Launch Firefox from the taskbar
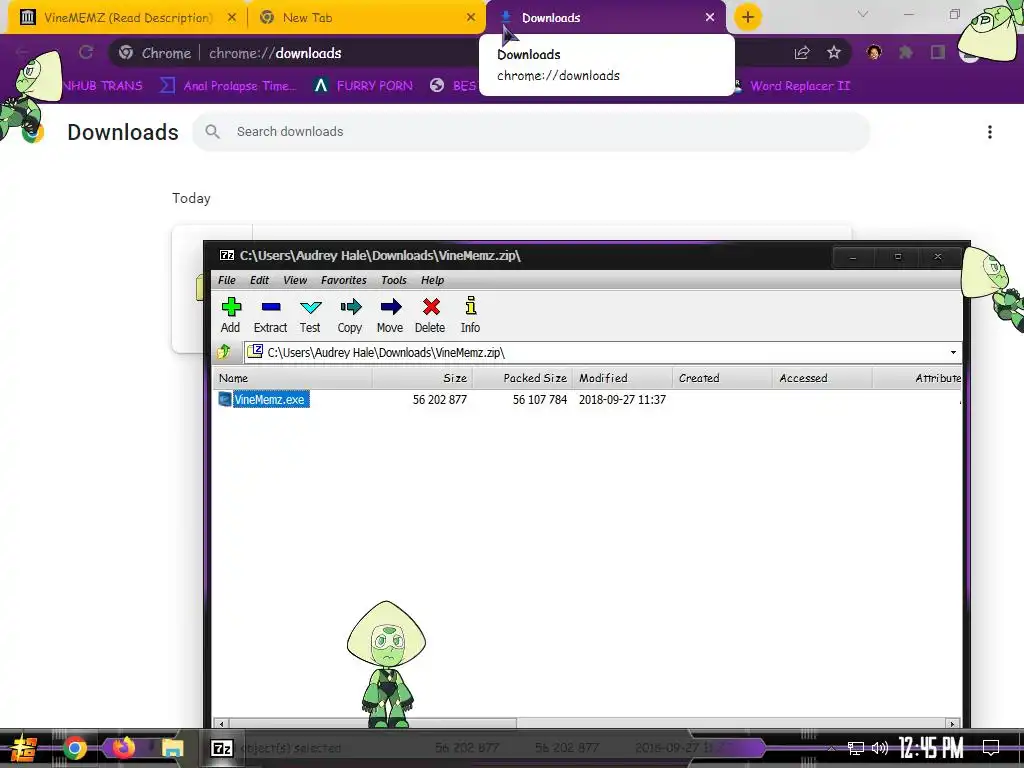1024x768 pixels. 123,747
